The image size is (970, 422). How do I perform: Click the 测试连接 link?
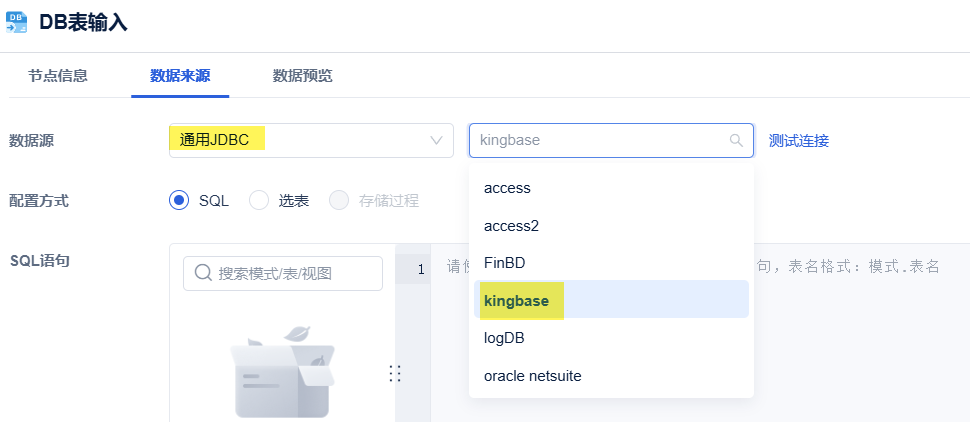(x=798, y=141)
